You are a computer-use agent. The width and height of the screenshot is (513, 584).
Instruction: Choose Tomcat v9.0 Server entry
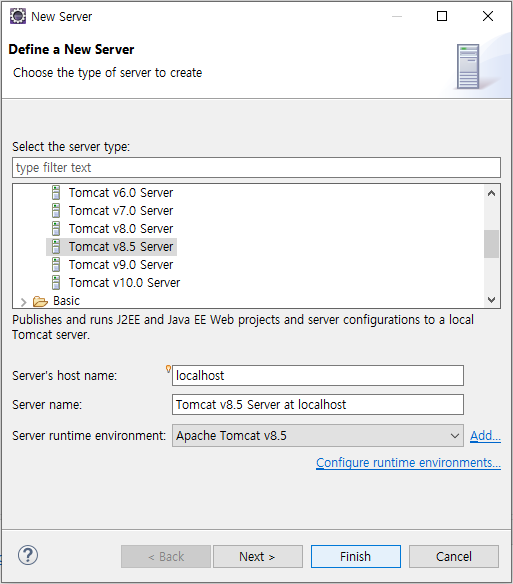[121, 264]
